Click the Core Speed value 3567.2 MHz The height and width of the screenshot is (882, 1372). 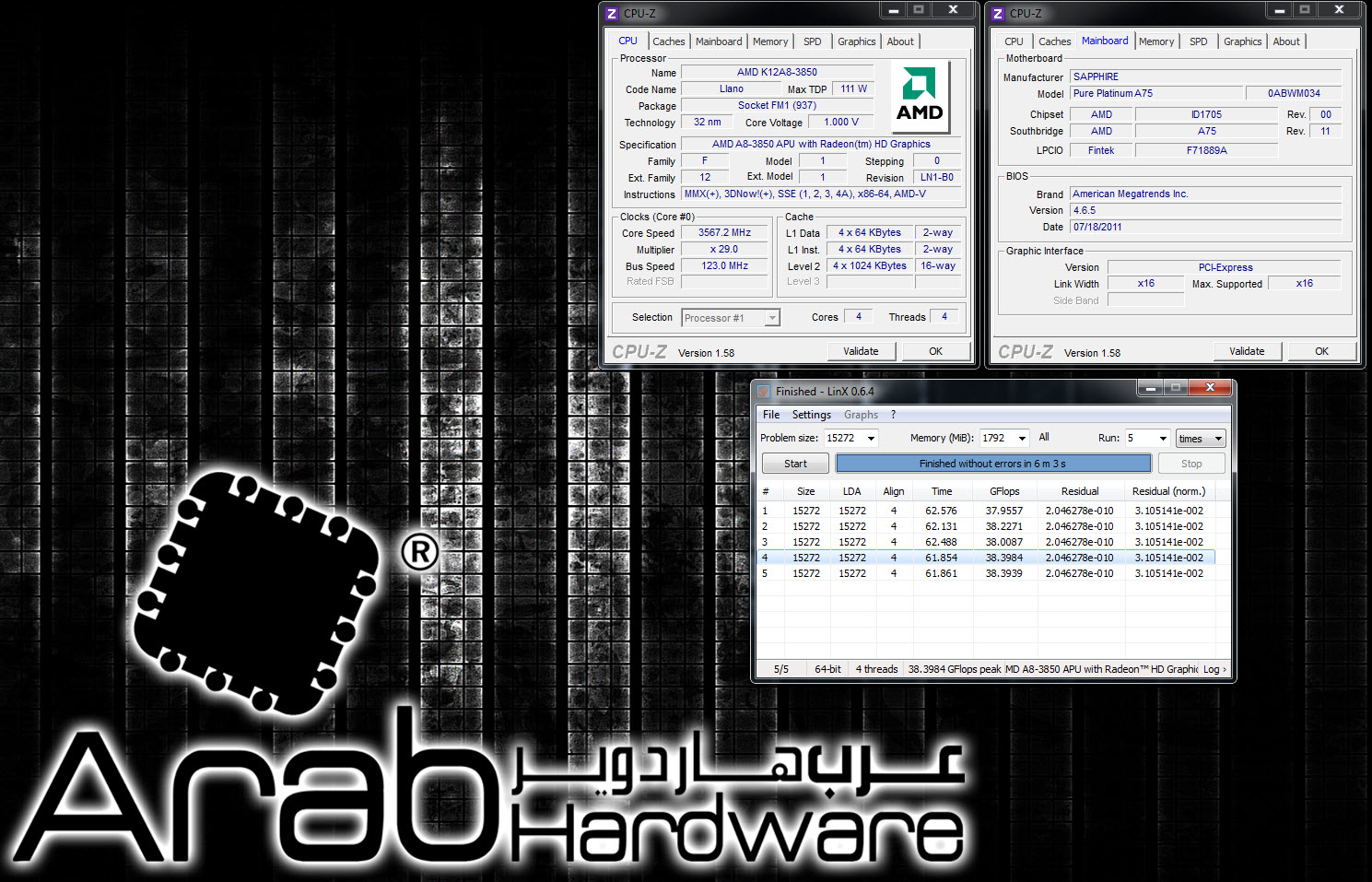[724, 233]
